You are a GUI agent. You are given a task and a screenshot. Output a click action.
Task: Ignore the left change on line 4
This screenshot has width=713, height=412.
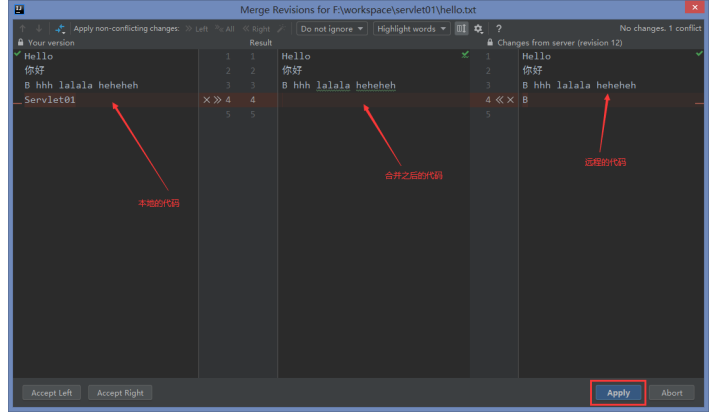tap(206, 100)
